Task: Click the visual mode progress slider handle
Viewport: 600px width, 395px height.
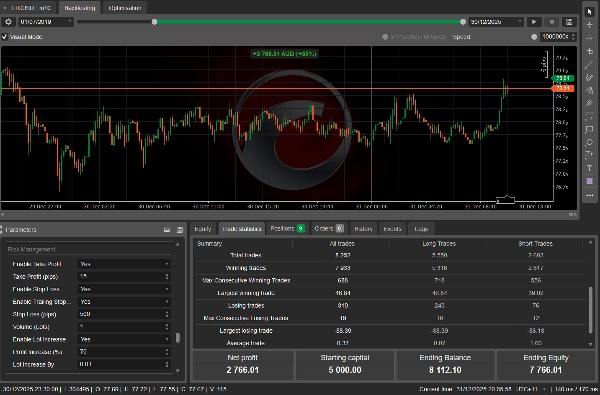Action: [385, 37]
